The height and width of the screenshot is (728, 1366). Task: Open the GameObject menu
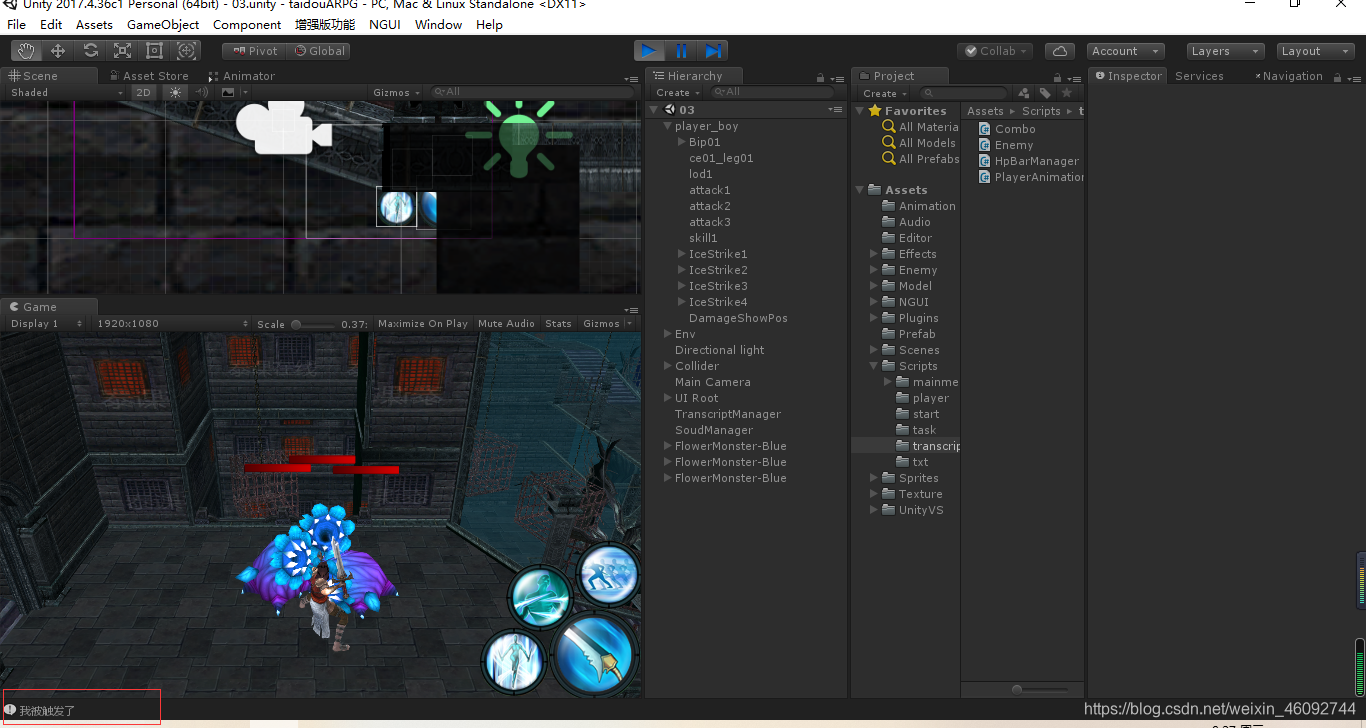click(163, 24)
